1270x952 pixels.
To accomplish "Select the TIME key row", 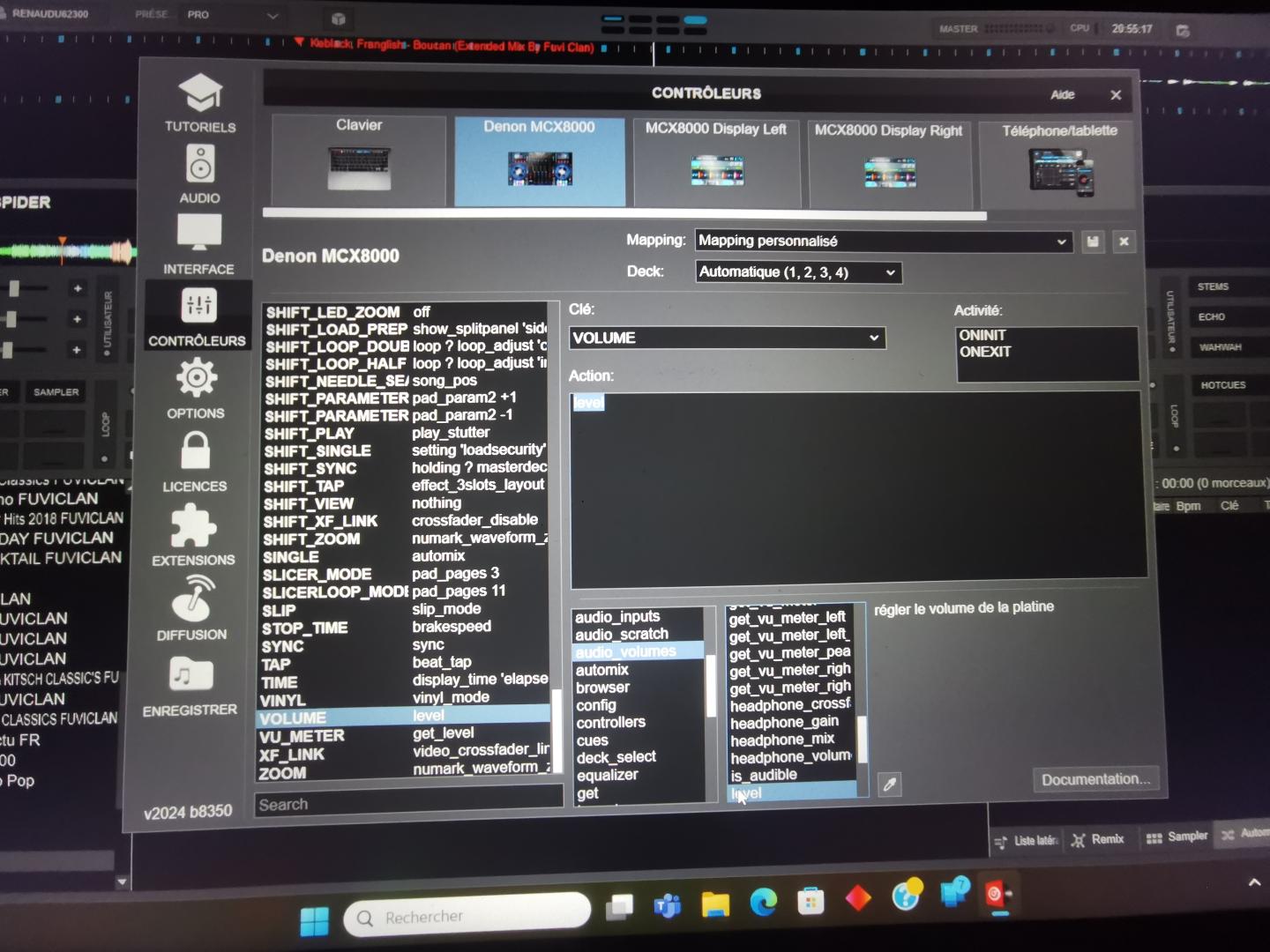I will pyautogui.click(x=405, y=681).
